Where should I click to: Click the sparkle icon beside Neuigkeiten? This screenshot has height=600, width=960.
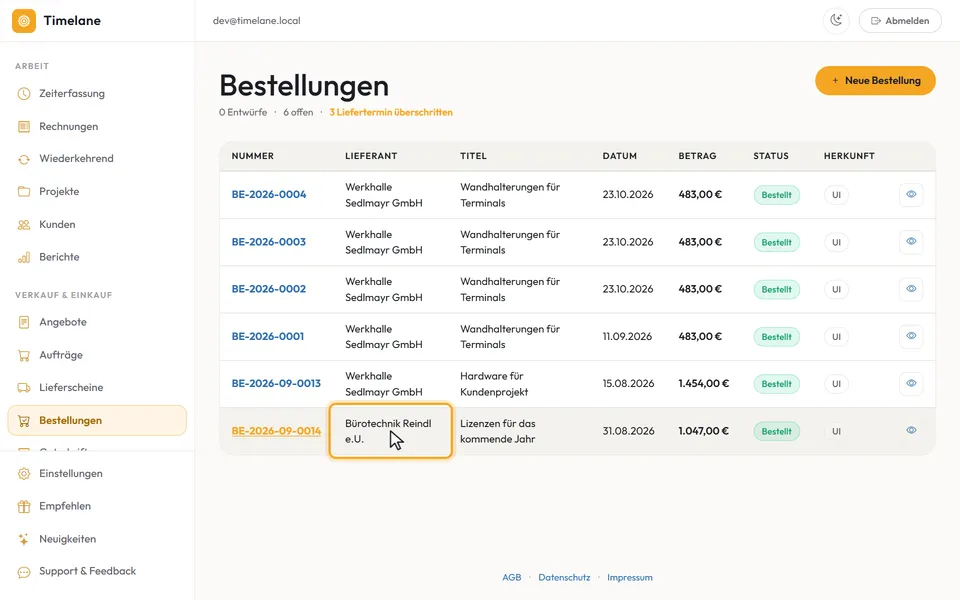pyautogui.click(x=24, y=539)
